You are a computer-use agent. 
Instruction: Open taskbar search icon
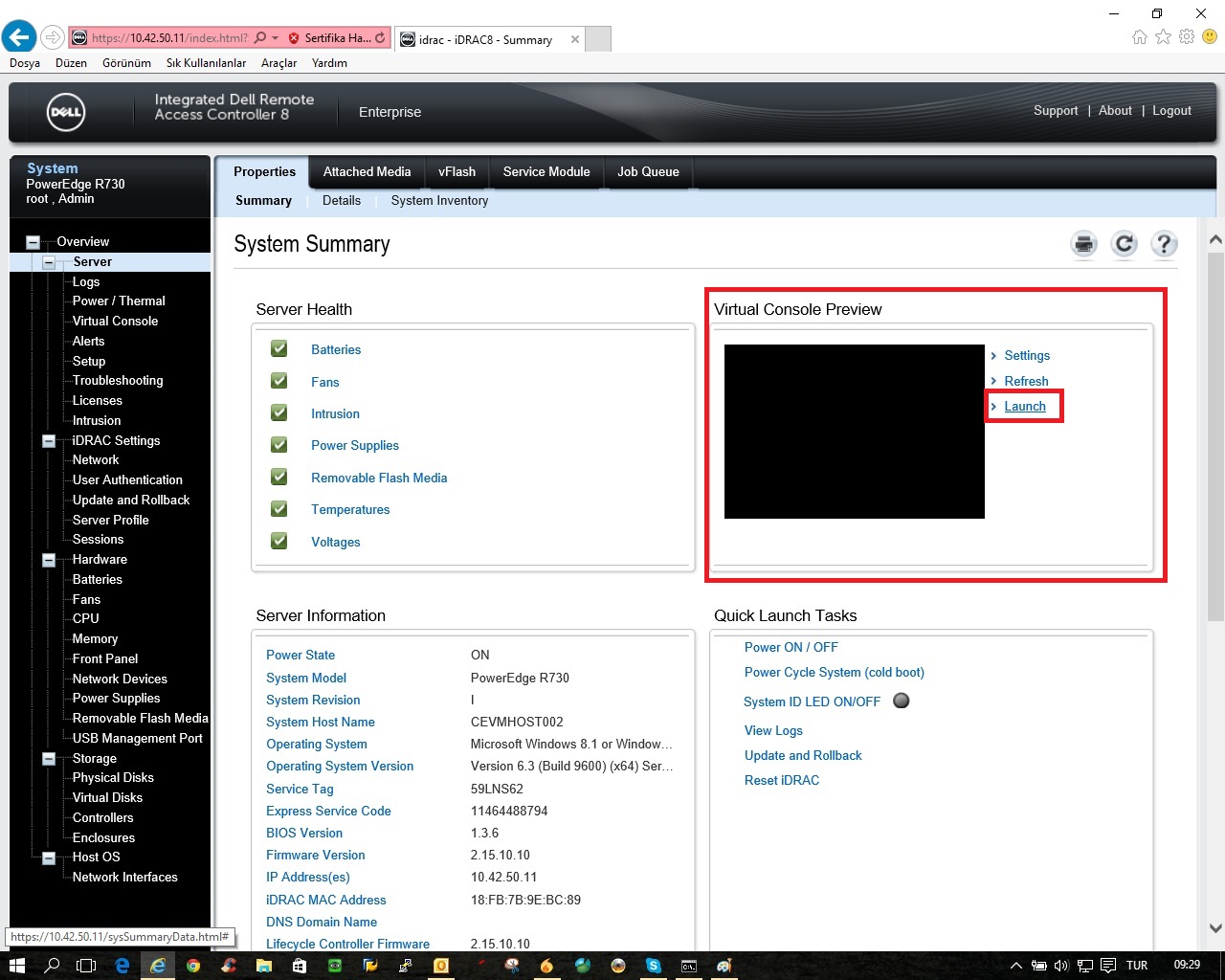(52, 966)
